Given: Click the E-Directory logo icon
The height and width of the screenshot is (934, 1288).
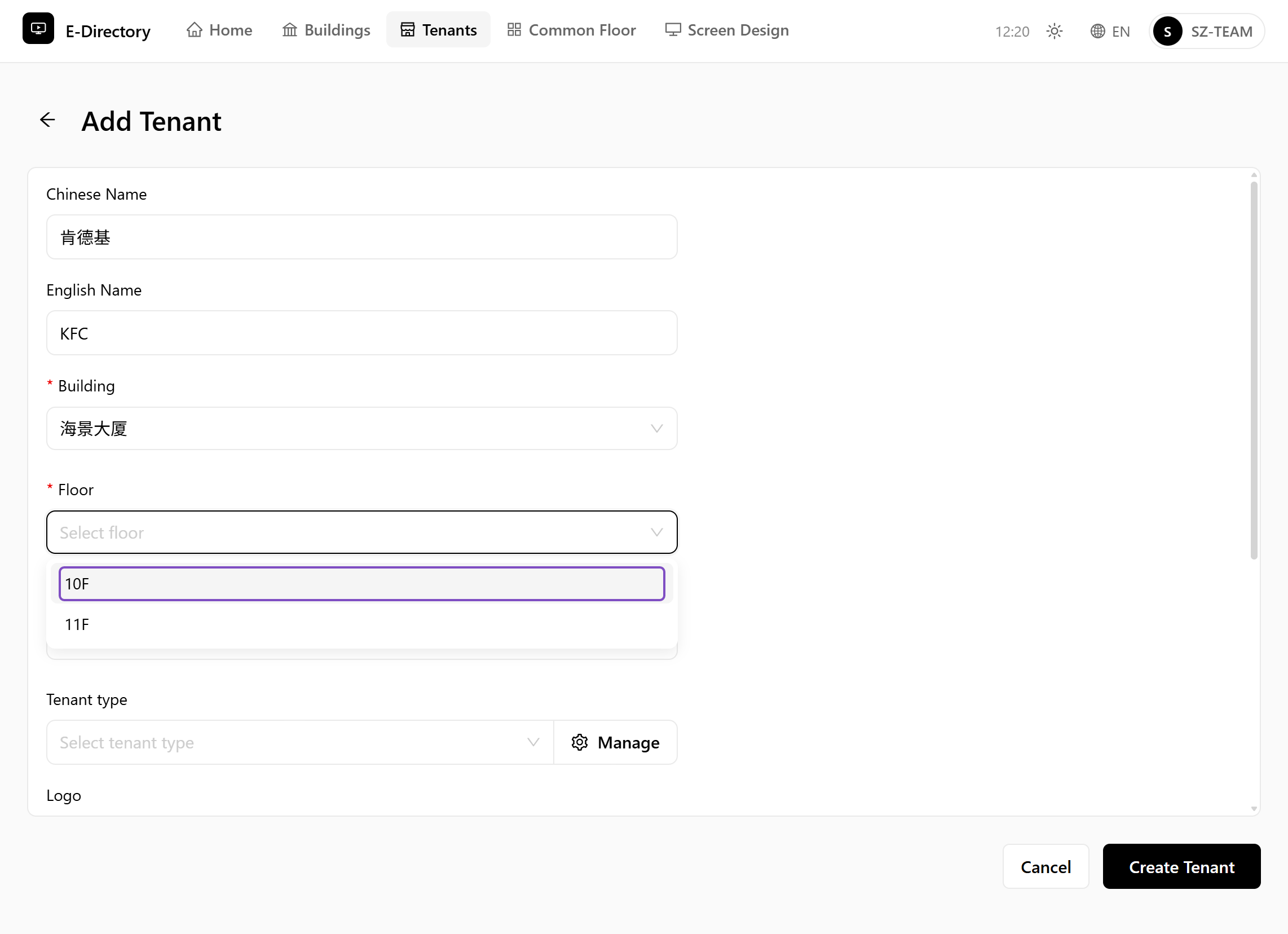Looking at the screenshot, I should tap(38, 29).
